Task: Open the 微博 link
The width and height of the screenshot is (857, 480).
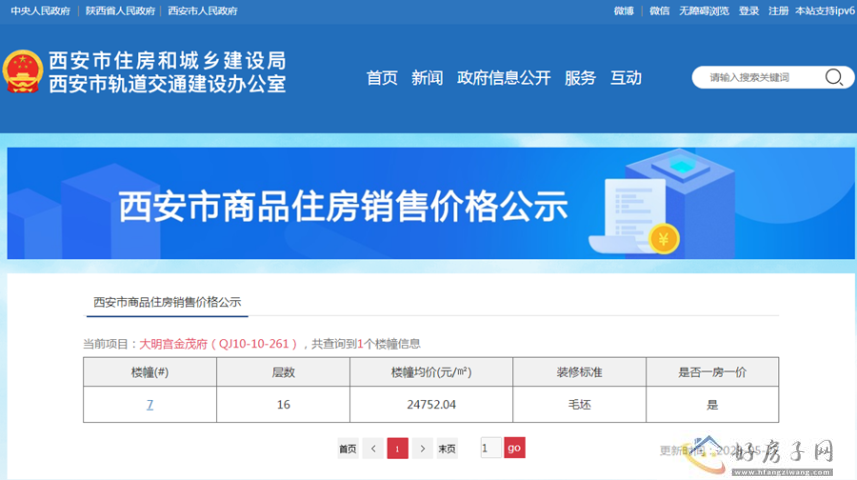Action: [624, 11]
